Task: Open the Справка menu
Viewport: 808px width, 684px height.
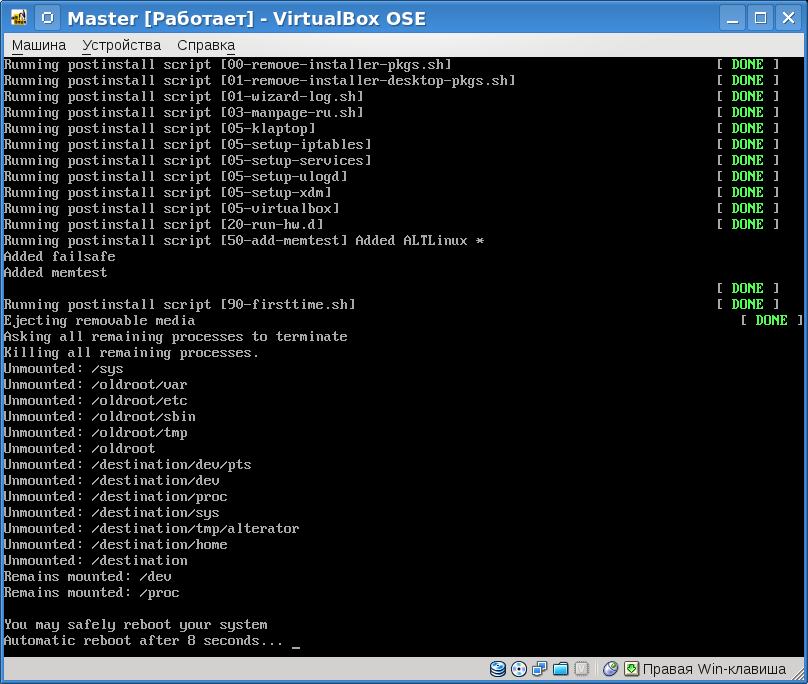Action: (x=205, y=45)
